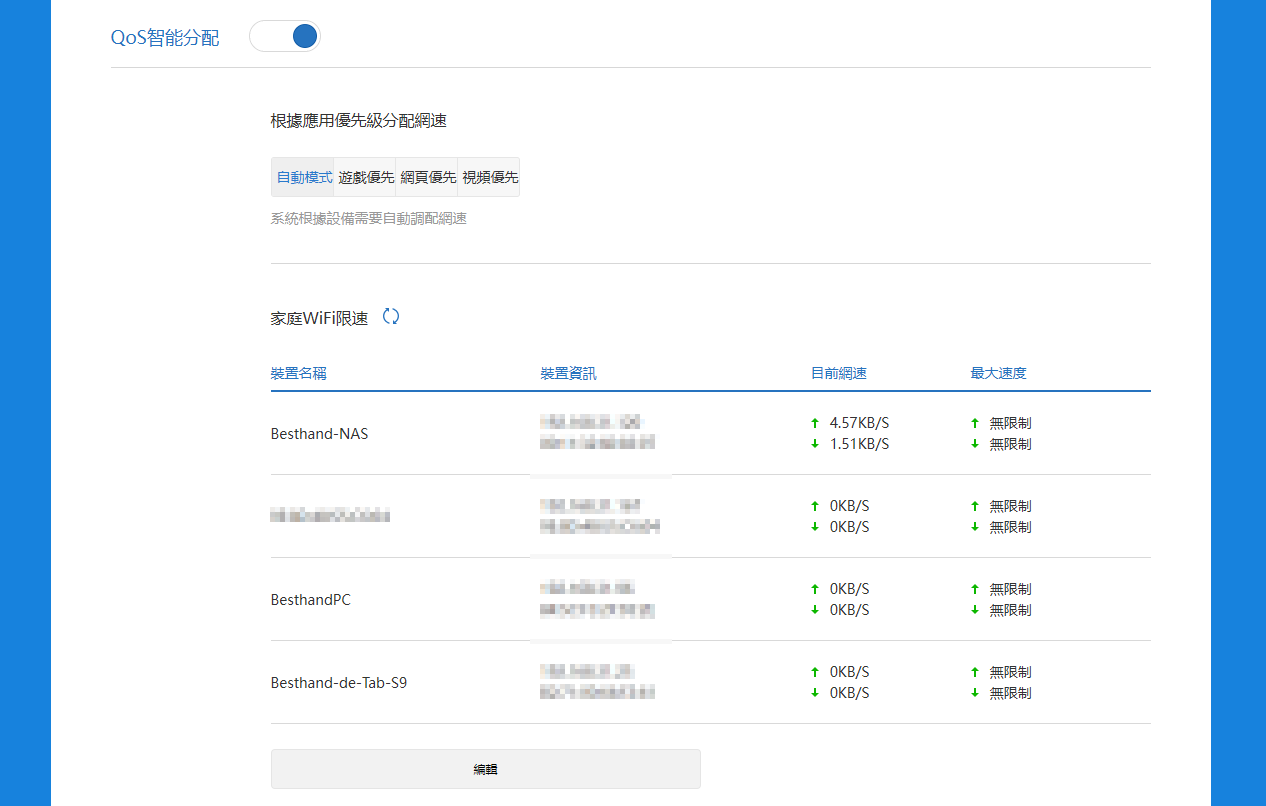Click BesthandPC max download speed arrow icon
The height and width of the screenshot is (806, 1266).
click(x=975, y=610)
